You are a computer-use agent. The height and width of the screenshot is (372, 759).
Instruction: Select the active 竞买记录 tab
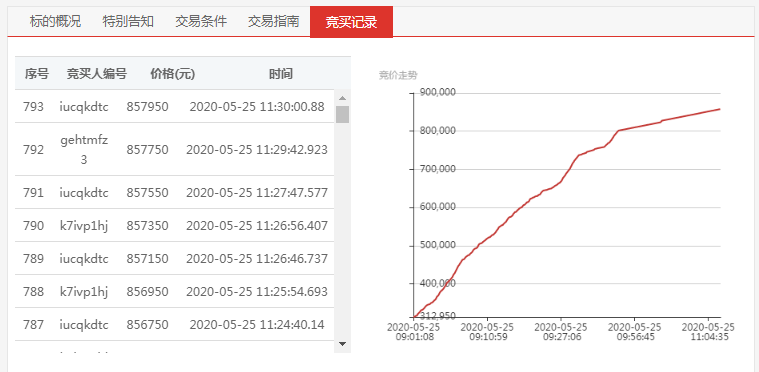(x=351, y=22)
